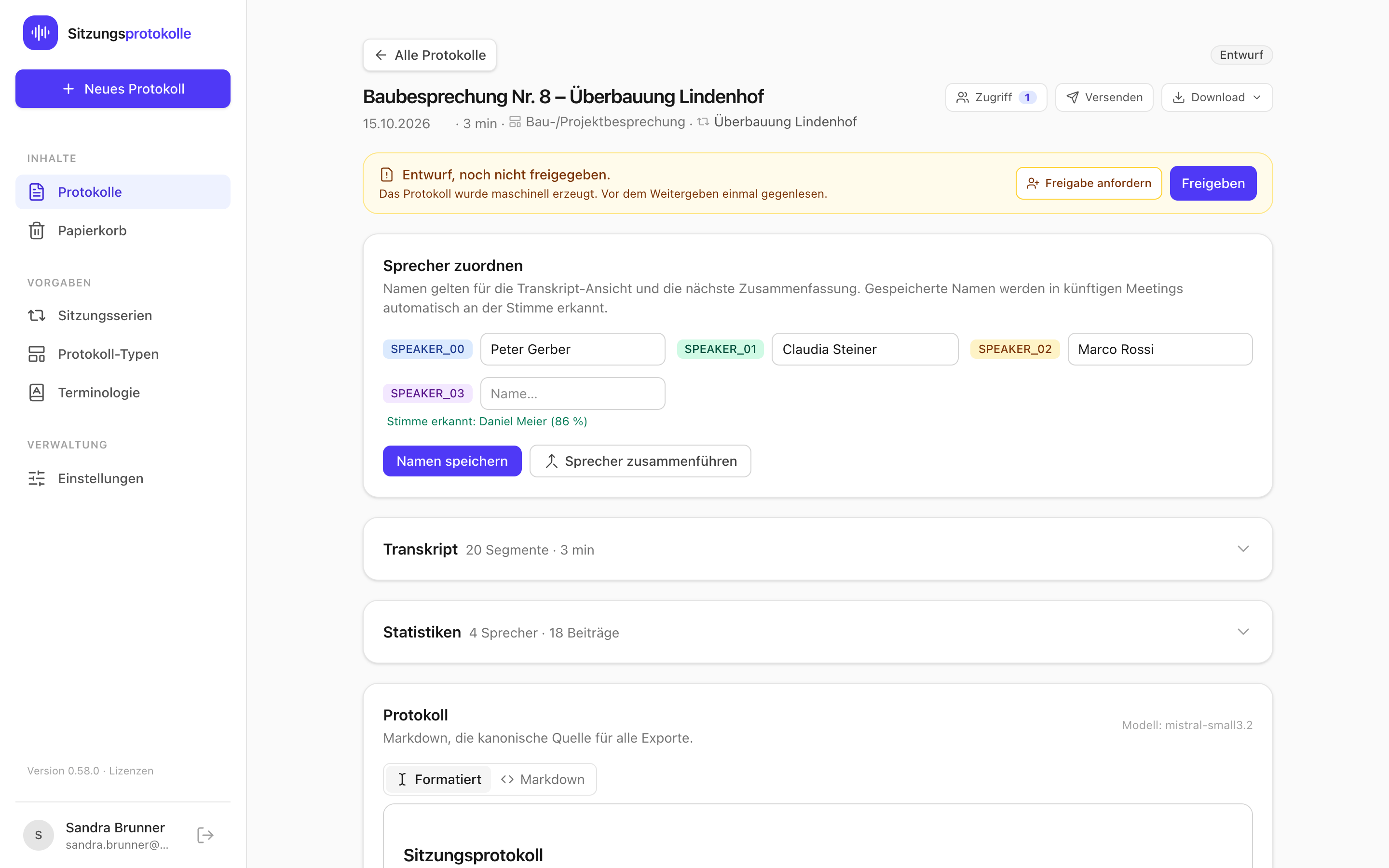Viewport: 1389px width, 868px height.
Task: Click the title Baubesprechung Nr. 8 – Überbauung Lindenhof
Action: [563, 96]
